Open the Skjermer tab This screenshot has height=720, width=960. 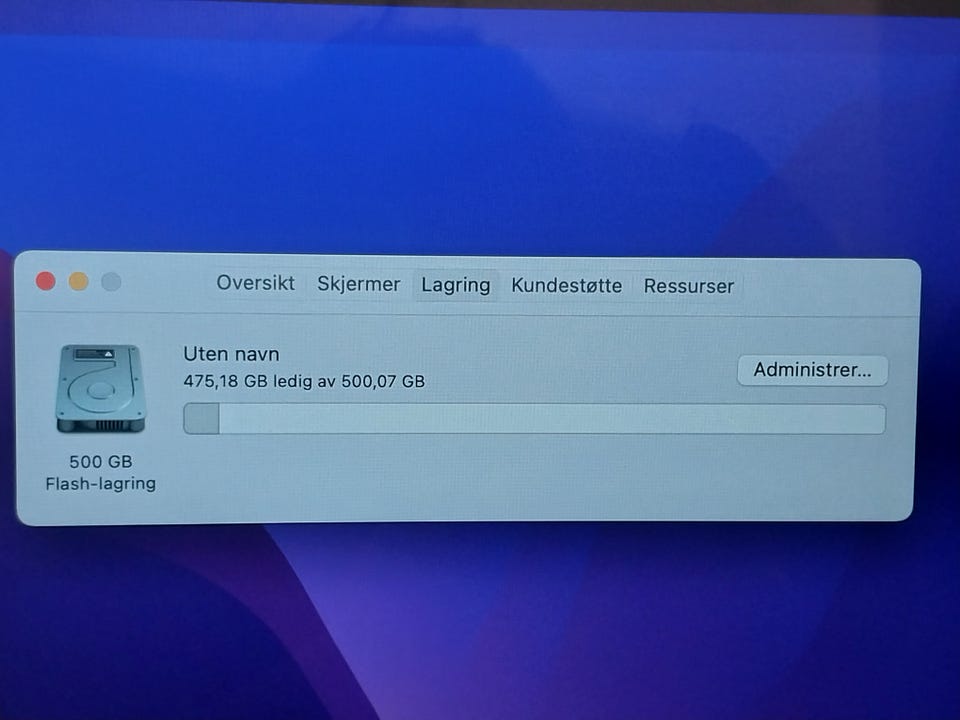click(359, 284)
